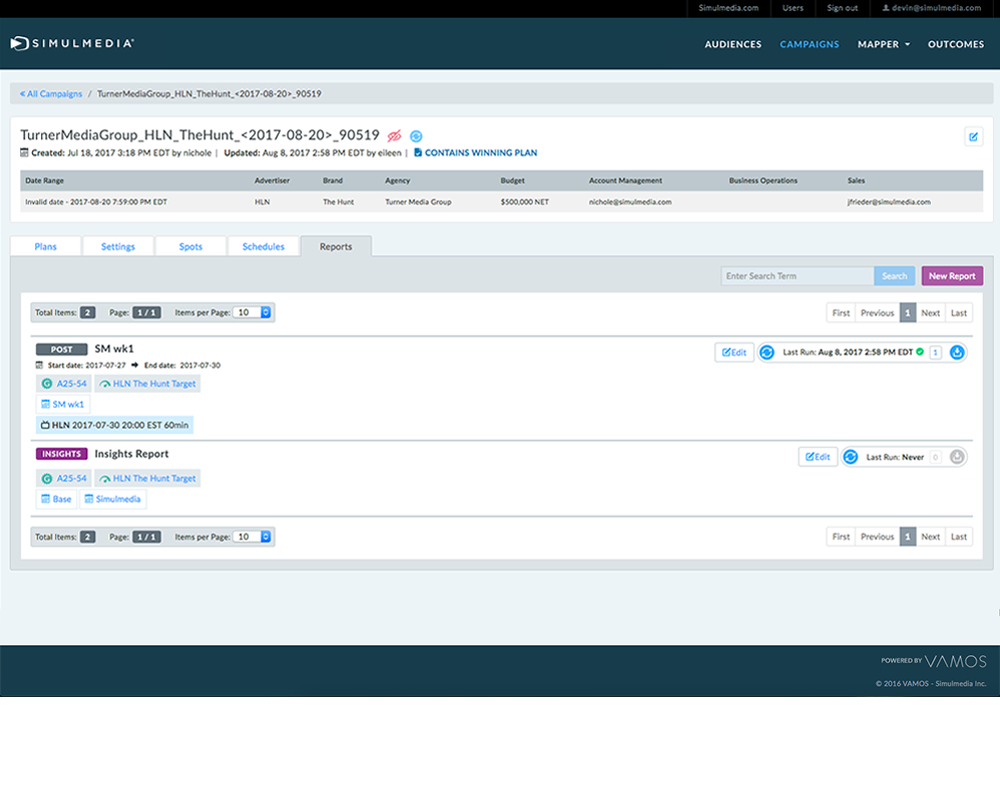Edit the Insights Report
This screenshot has height=808, width=1000.
click(x=818, y=457)
